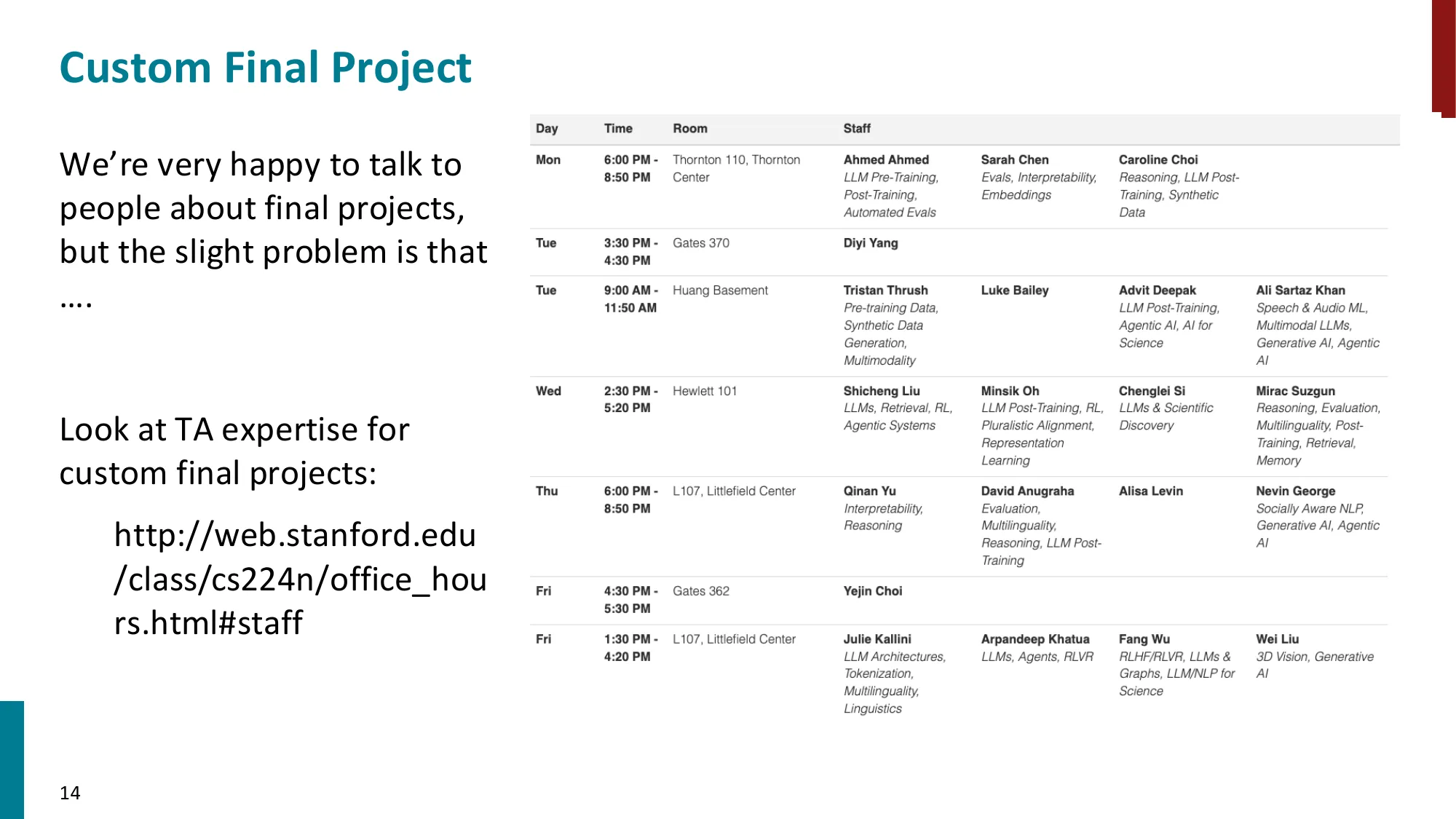Image resolution: width=1456 pixels, height=819 pixels.
Task: Click staff name Tristan Thrush
Action: (x=885, y=290)
